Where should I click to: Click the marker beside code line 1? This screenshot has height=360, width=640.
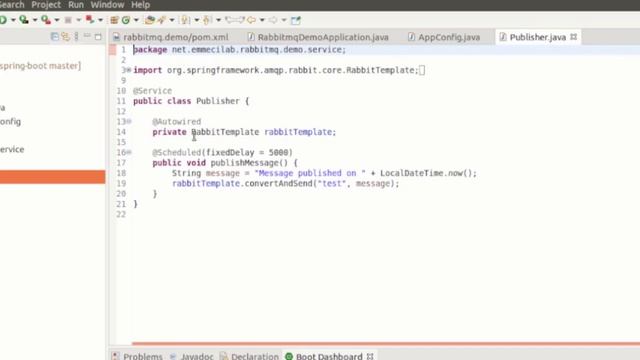112,50
